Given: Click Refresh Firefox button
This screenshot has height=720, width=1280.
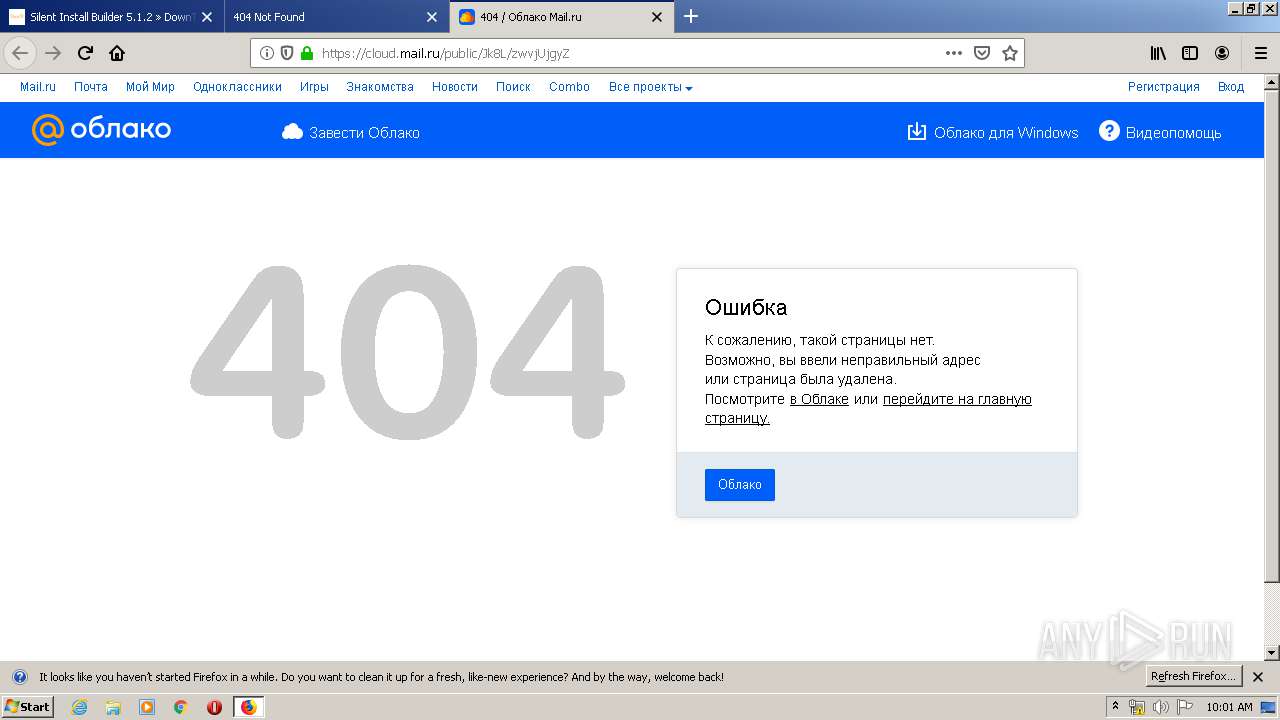Looking at the screenshot, I should [1193, 676].
